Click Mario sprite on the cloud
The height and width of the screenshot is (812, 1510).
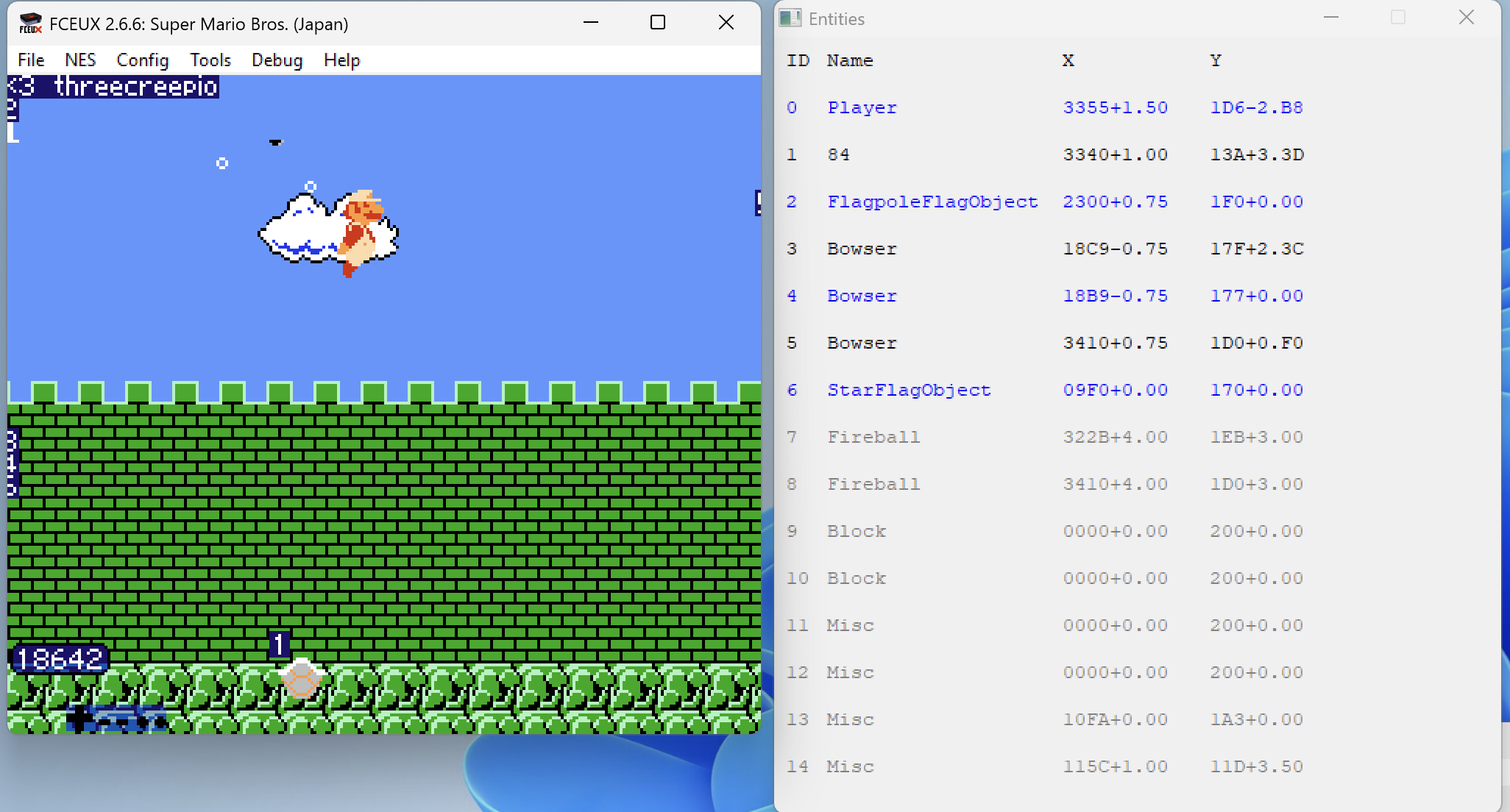[x=361, y=232]
